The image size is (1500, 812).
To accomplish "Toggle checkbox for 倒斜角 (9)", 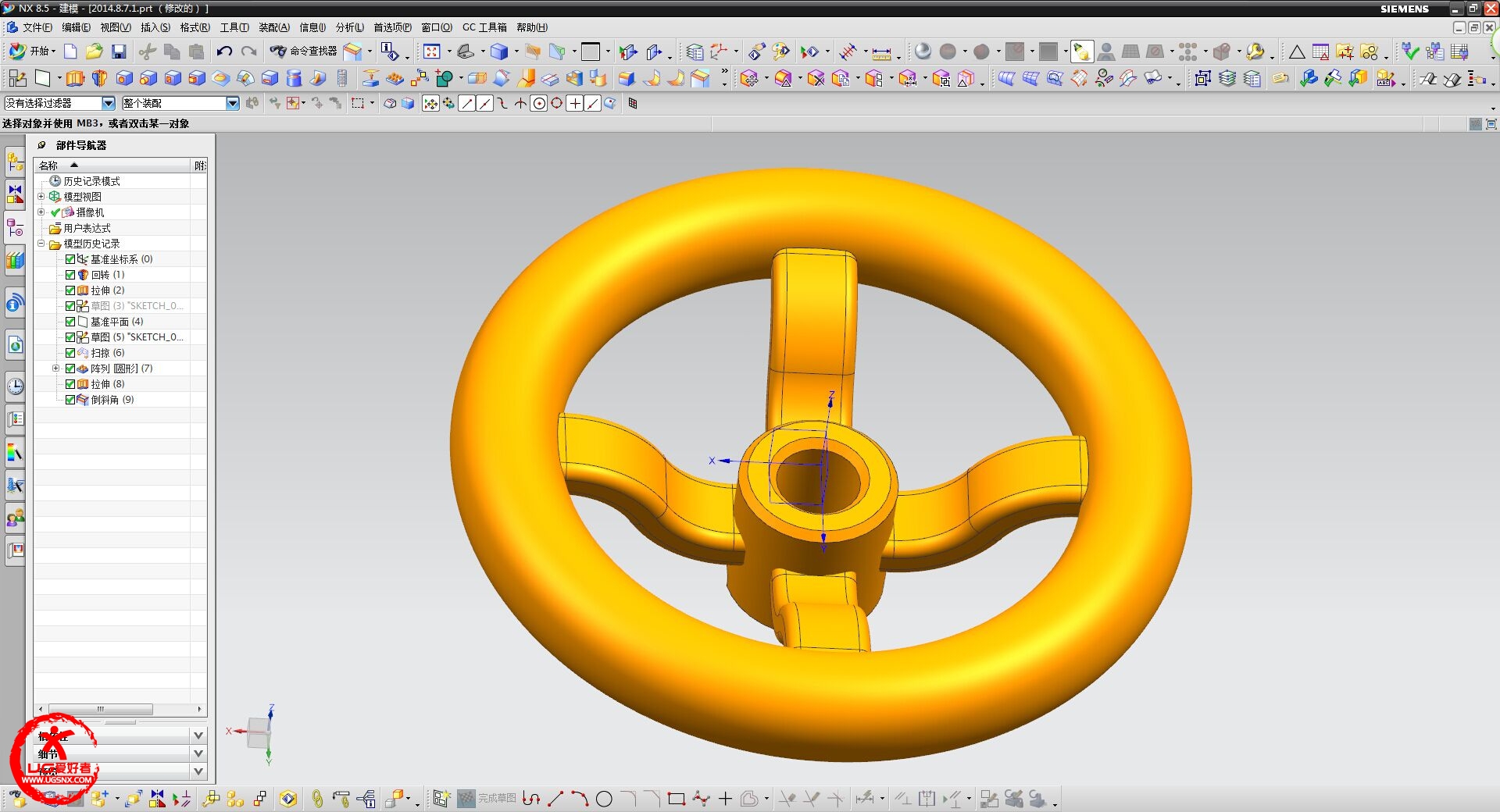I will 70,400.
